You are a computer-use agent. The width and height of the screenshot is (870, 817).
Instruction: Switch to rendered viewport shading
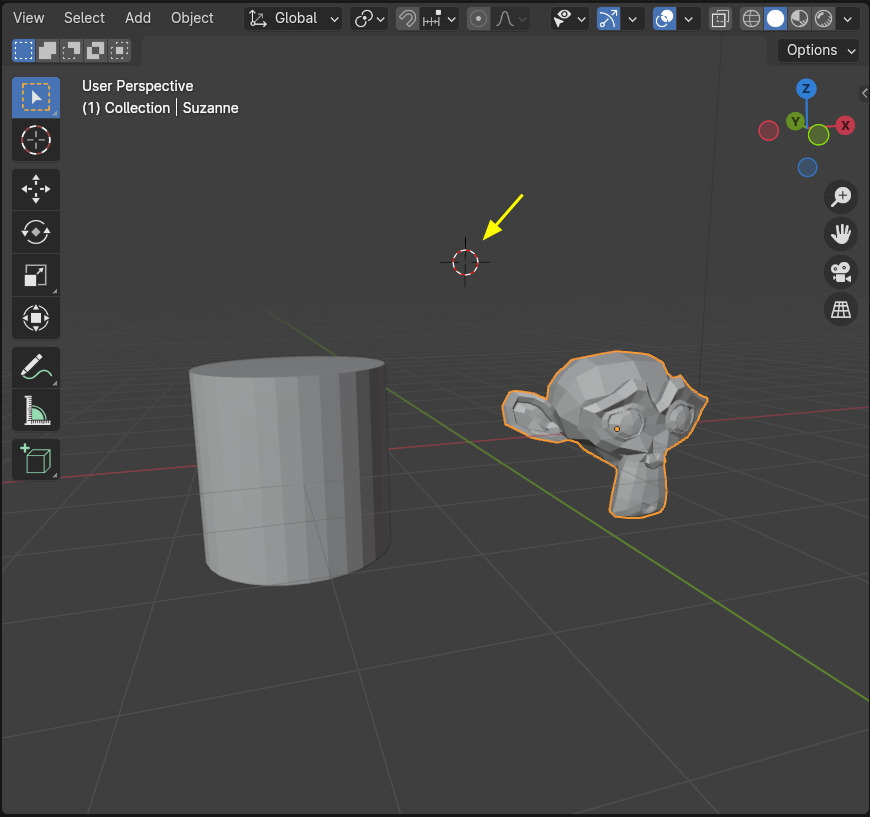[823, 19]
